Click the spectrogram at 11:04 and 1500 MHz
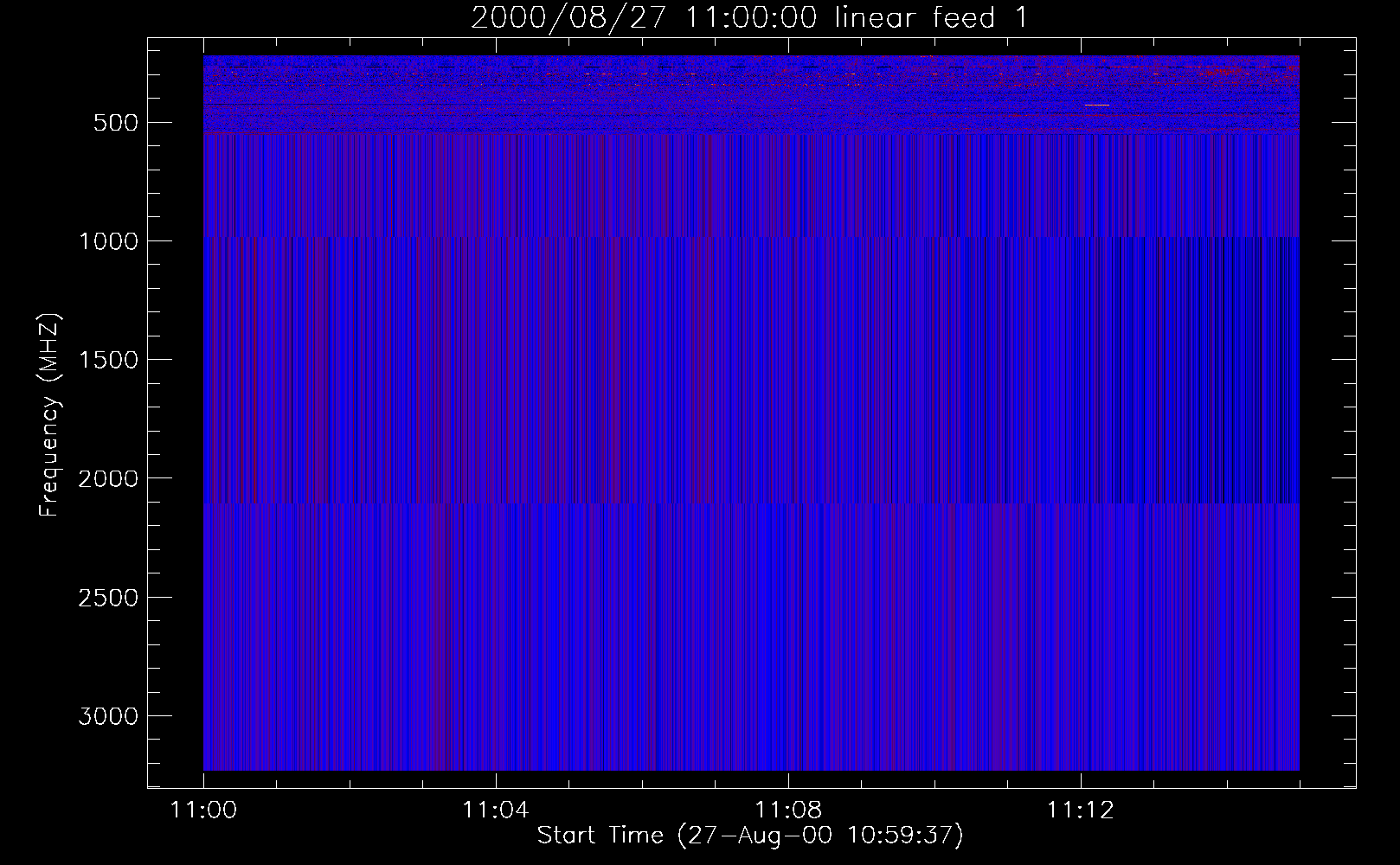The height and width of the screenshot is (865, 1400). [x=495, y=359]
